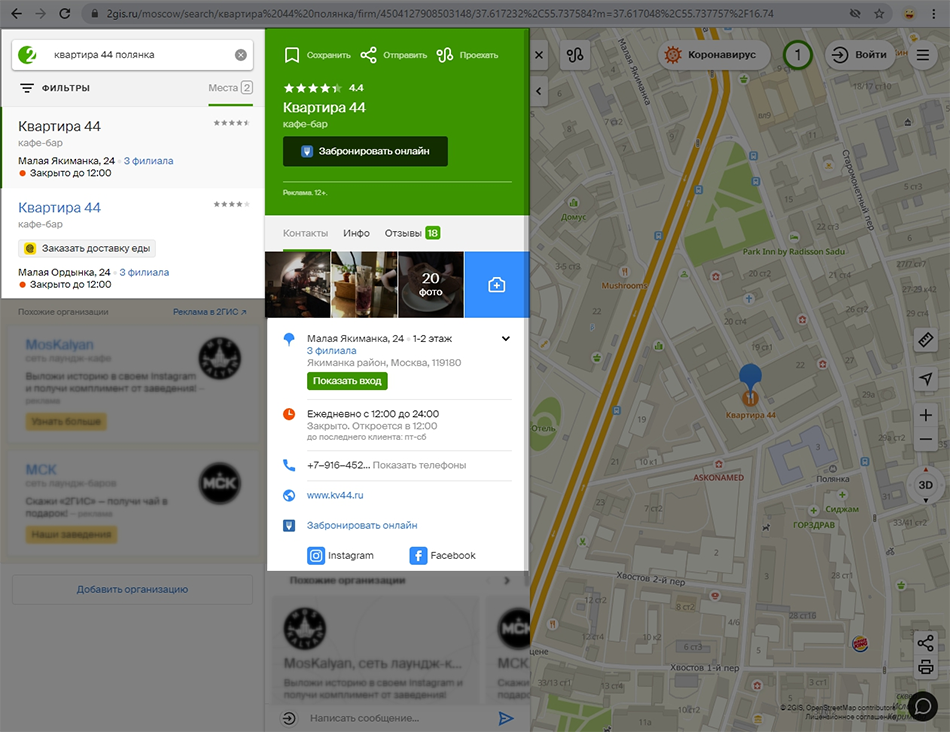This screenshot has height=732, width=950.
Task: Toggle 3D map view
Action: click(x=925, y=485)
